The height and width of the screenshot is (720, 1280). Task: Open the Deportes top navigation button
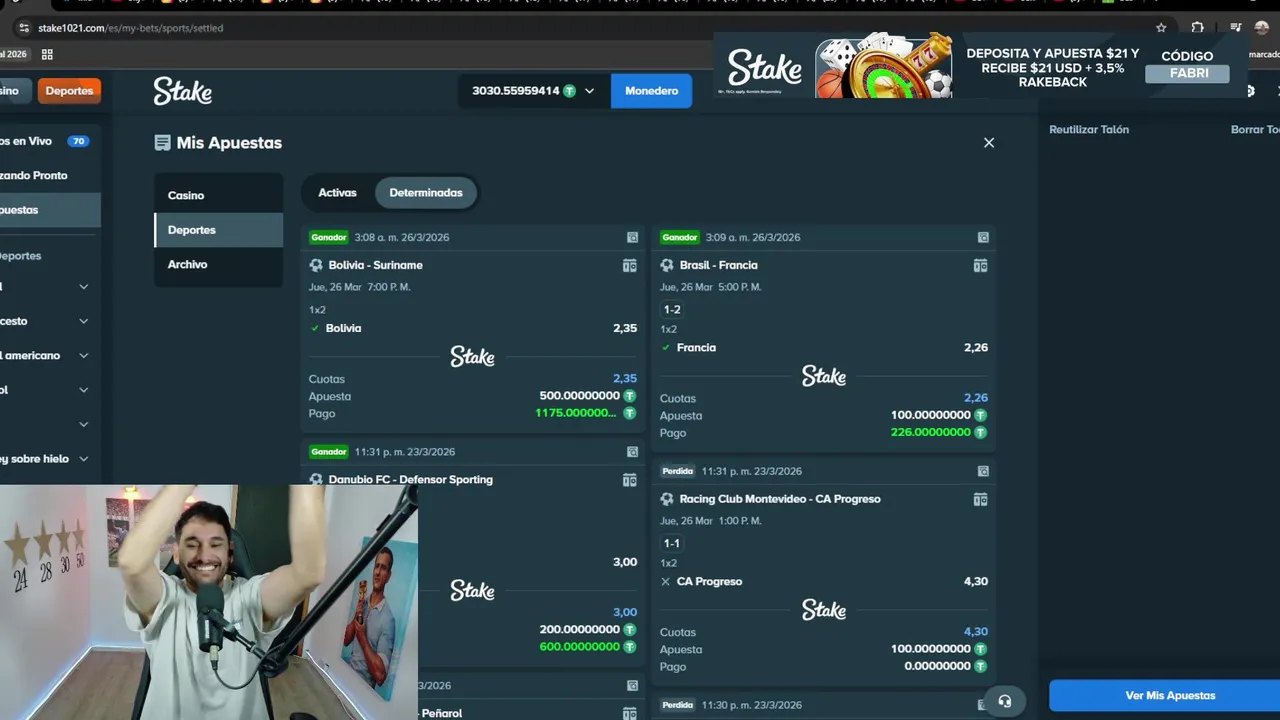click(x=69, y=91)
